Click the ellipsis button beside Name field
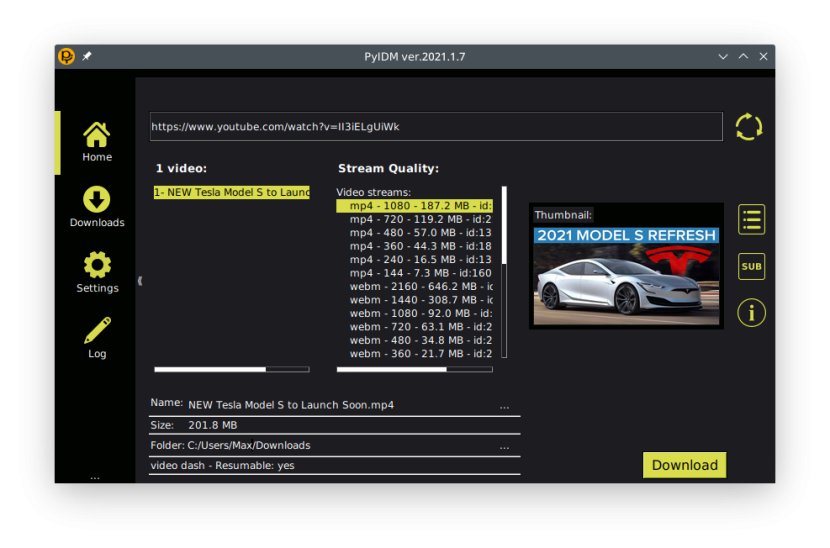Image resolution: width=830 pixels, height=548 pixels. pyautogui.click(x=504, y=407)
